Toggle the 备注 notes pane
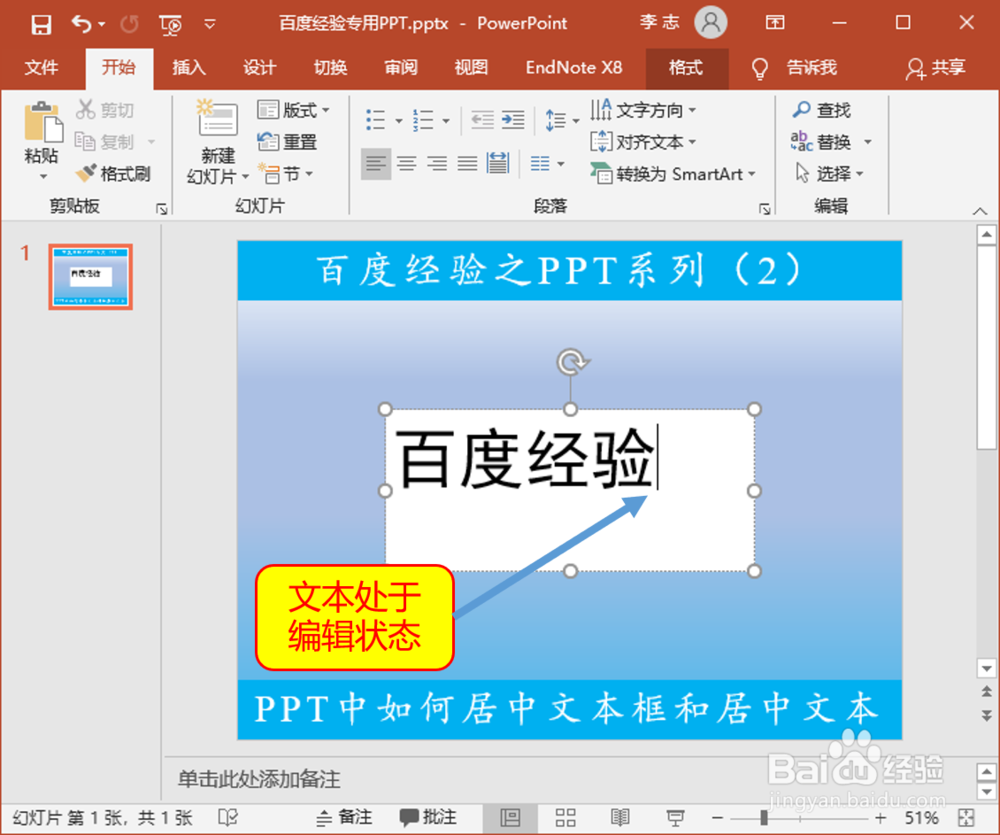 click(x=344, y=817)
